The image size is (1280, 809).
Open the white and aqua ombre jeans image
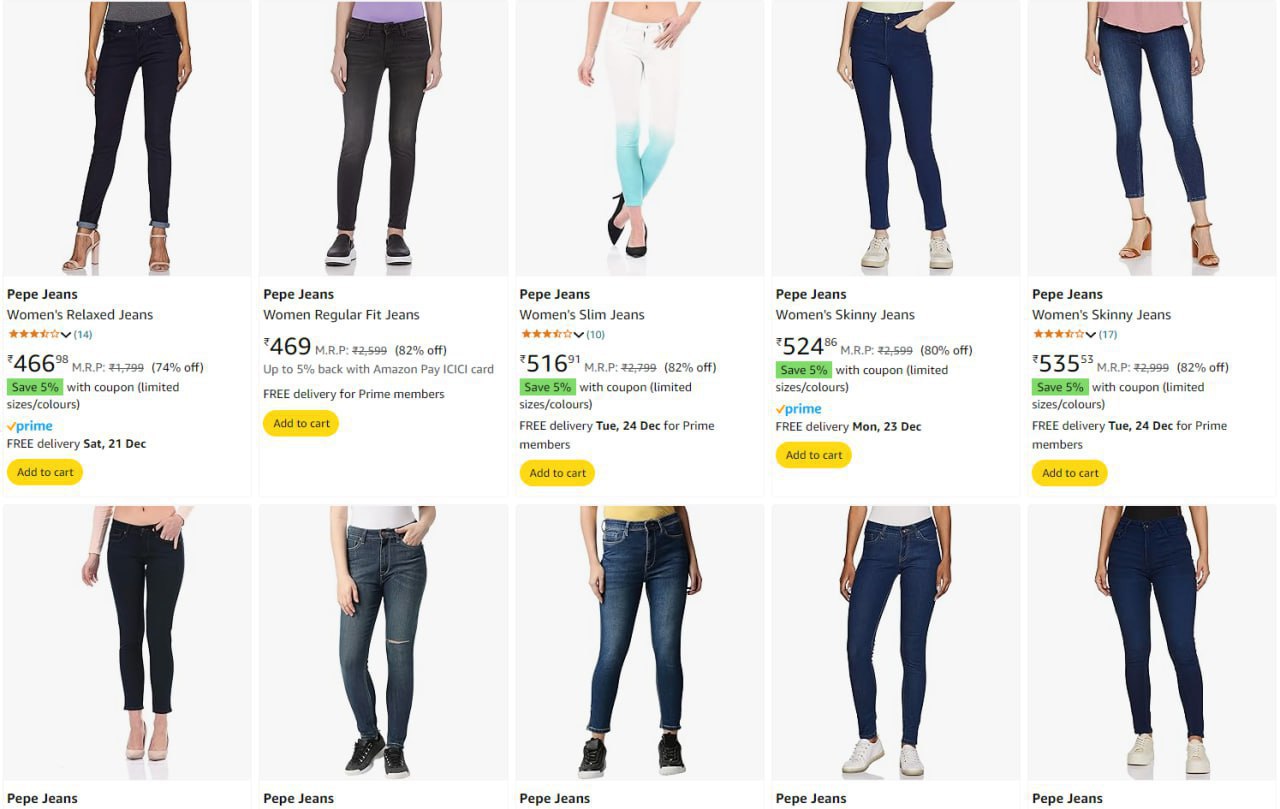[x=640, y=138]
